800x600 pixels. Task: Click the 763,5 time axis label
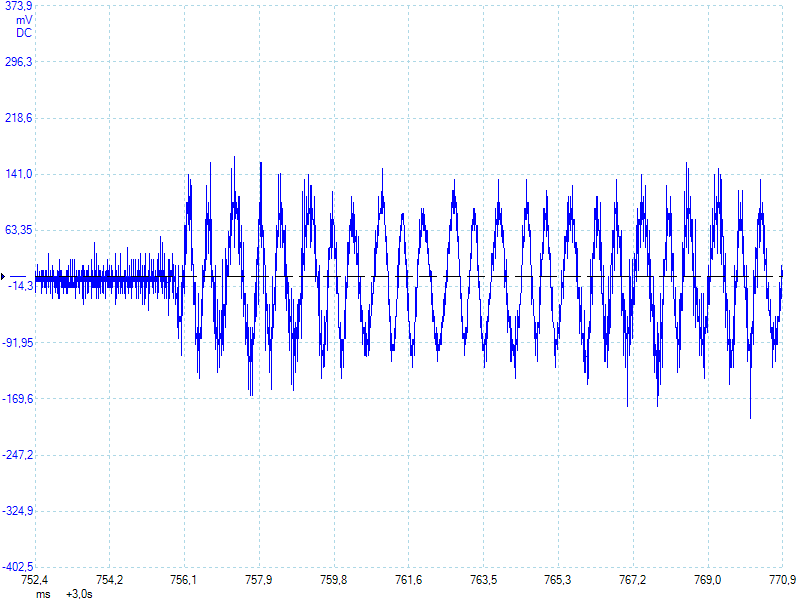tap(483, 580)
